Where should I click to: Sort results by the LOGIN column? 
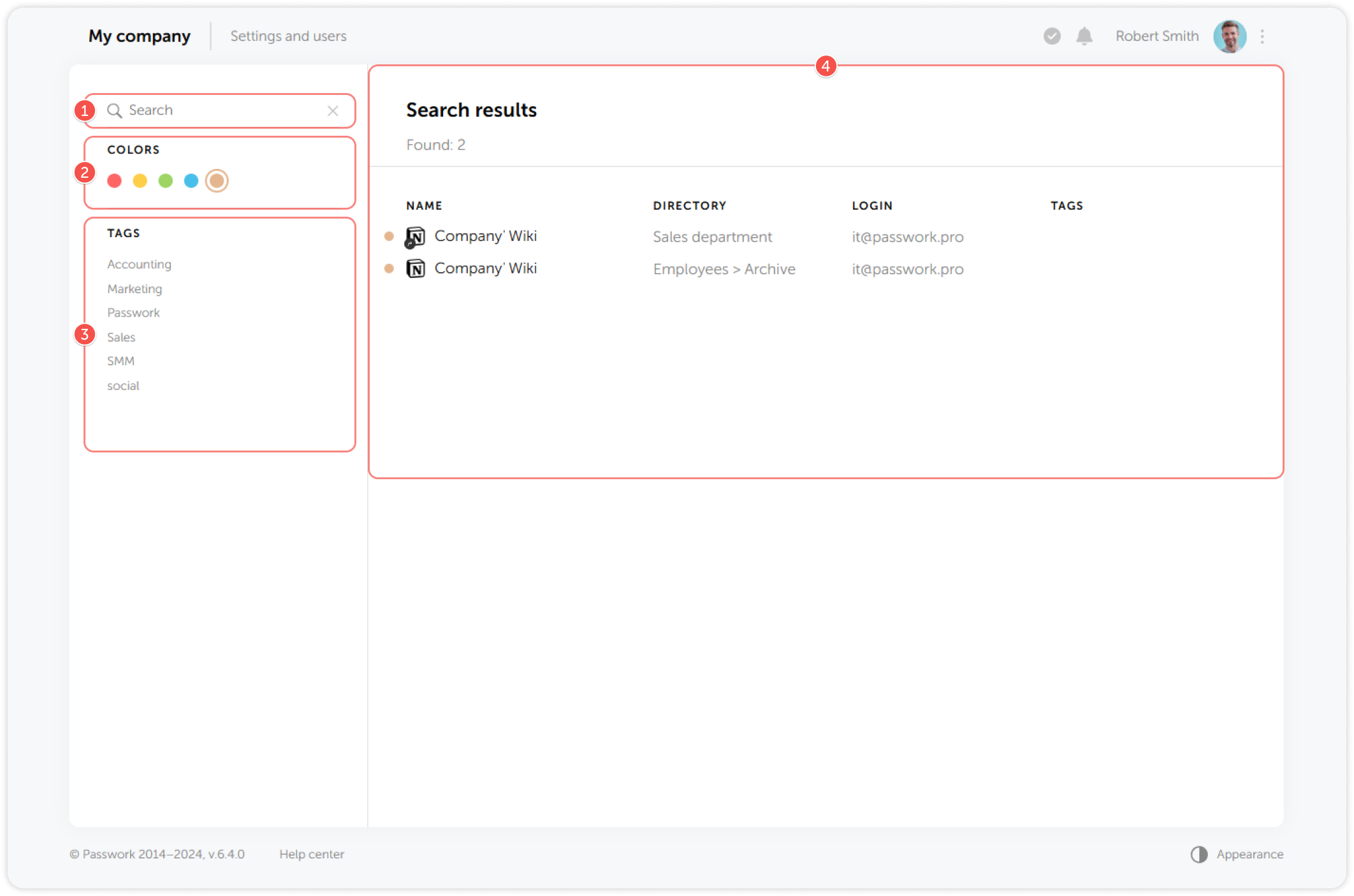click(872, 205)
